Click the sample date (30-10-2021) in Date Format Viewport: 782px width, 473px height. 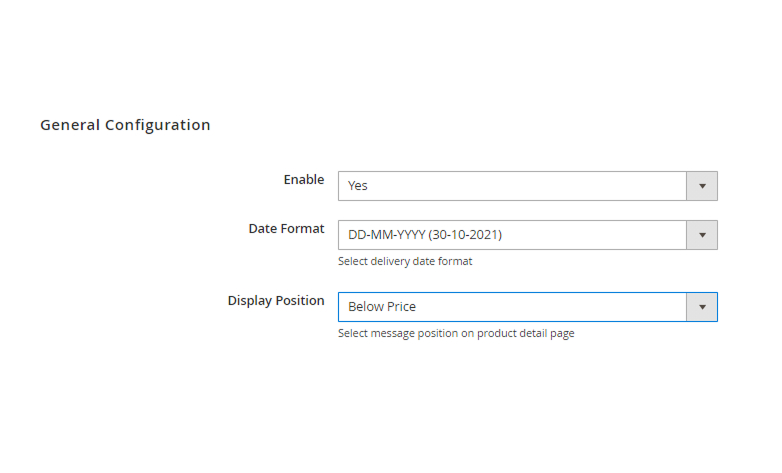[464, 235]
